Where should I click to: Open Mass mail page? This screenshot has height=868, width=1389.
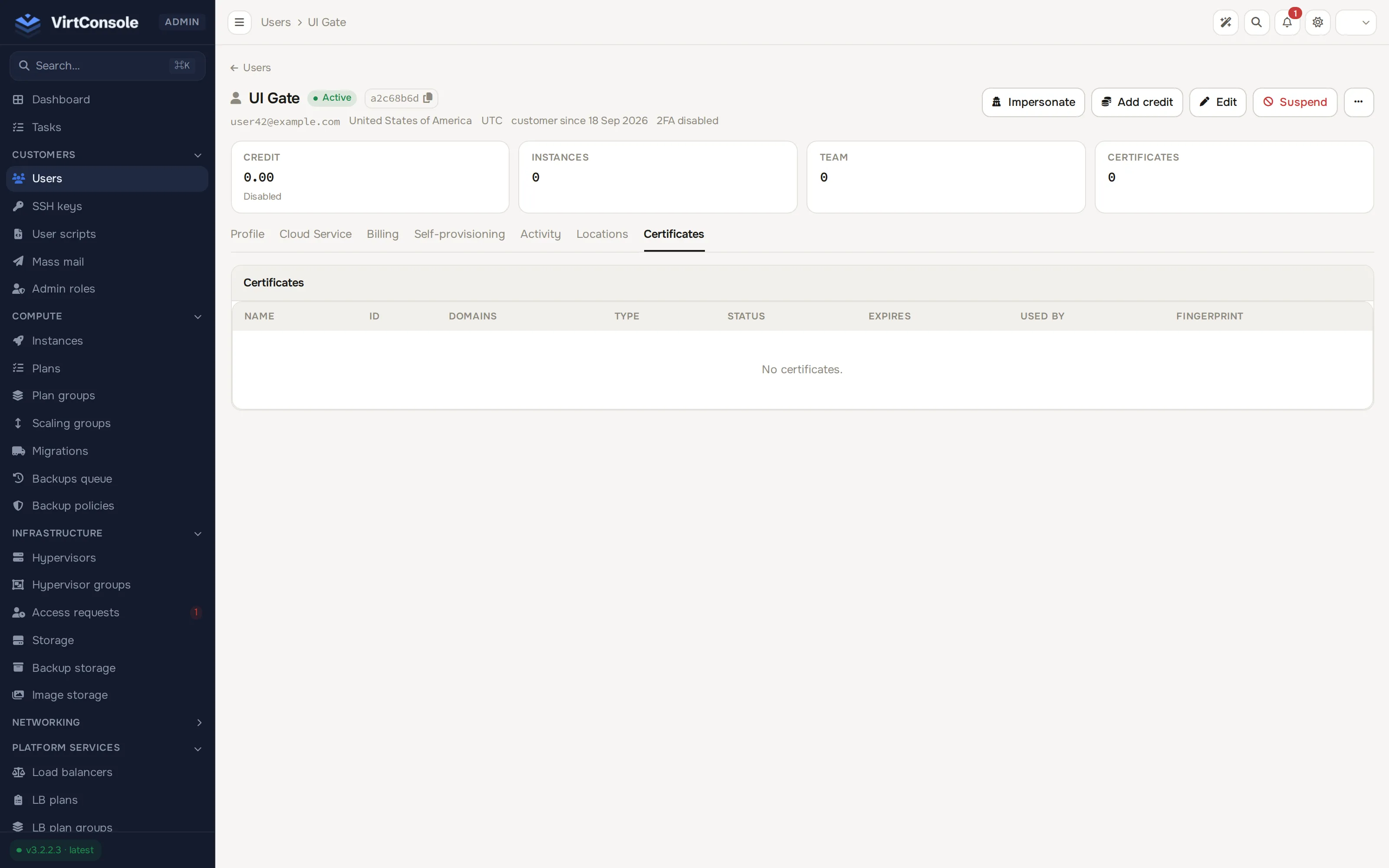click(x=107, y=261)
